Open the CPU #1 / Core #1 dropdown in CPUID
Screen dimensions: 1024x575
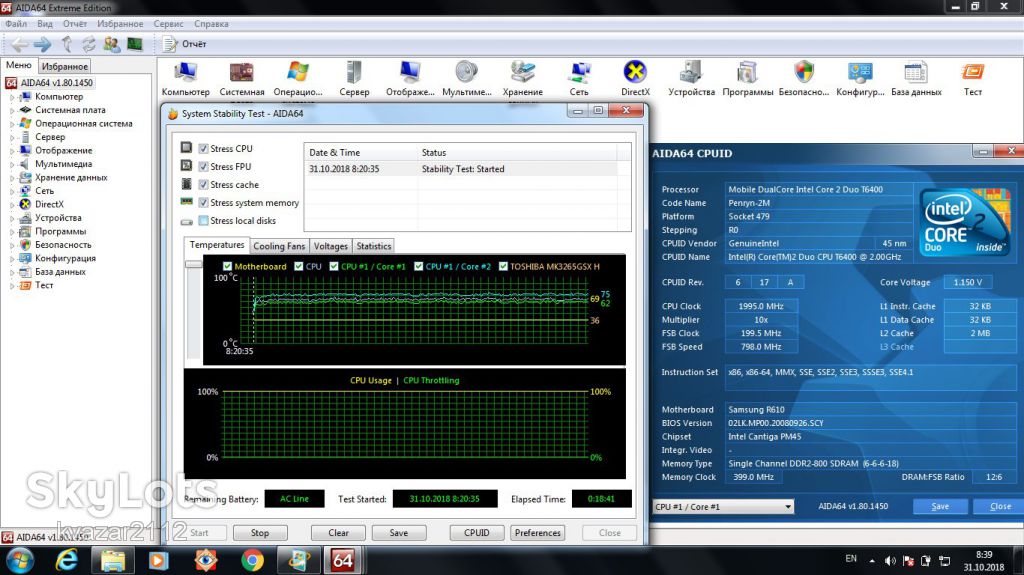(724, 506)
